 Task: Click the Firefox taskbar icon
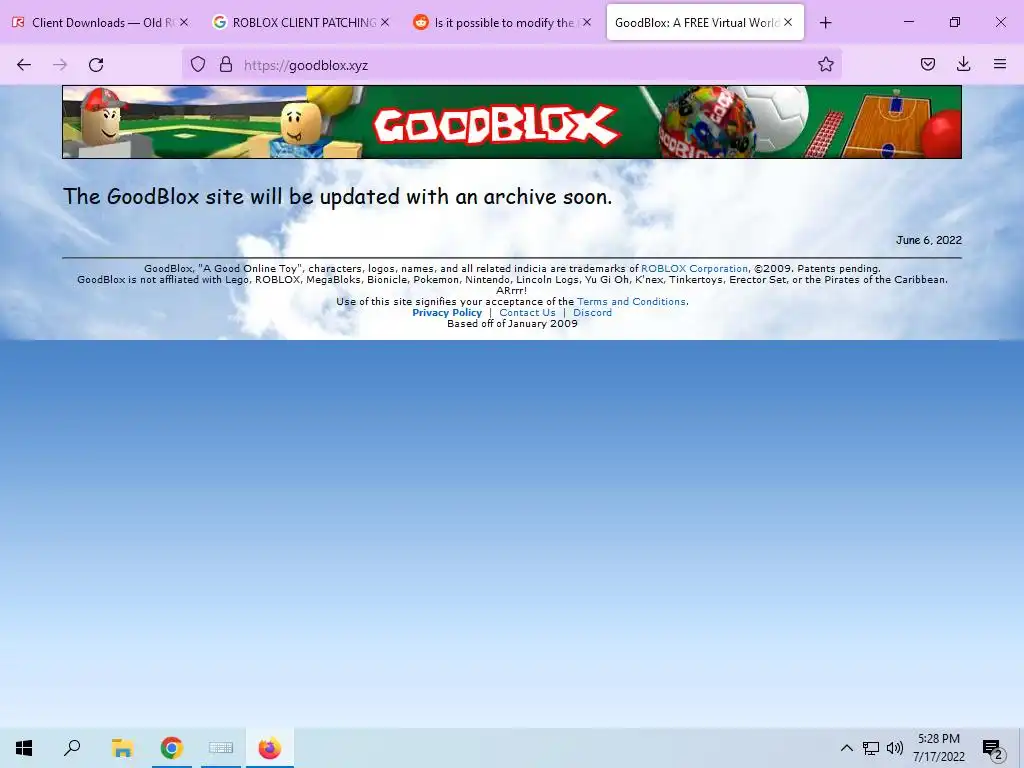tap(270, 748)
